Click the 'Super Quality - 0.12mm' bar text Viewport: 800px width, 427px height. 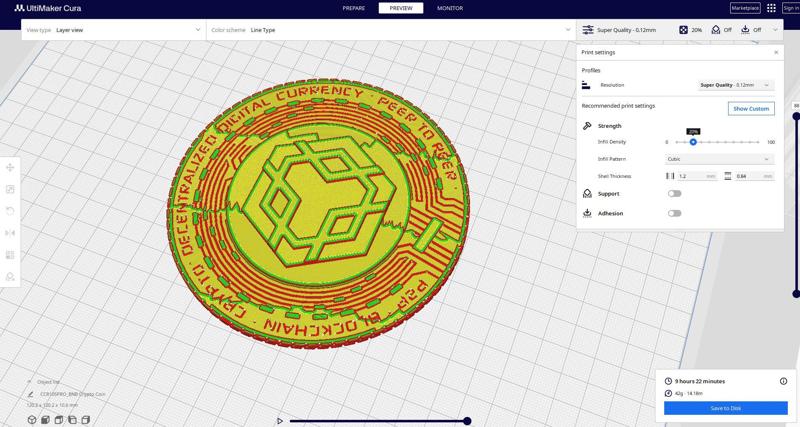pyautogui.click(x=626, y=30)
